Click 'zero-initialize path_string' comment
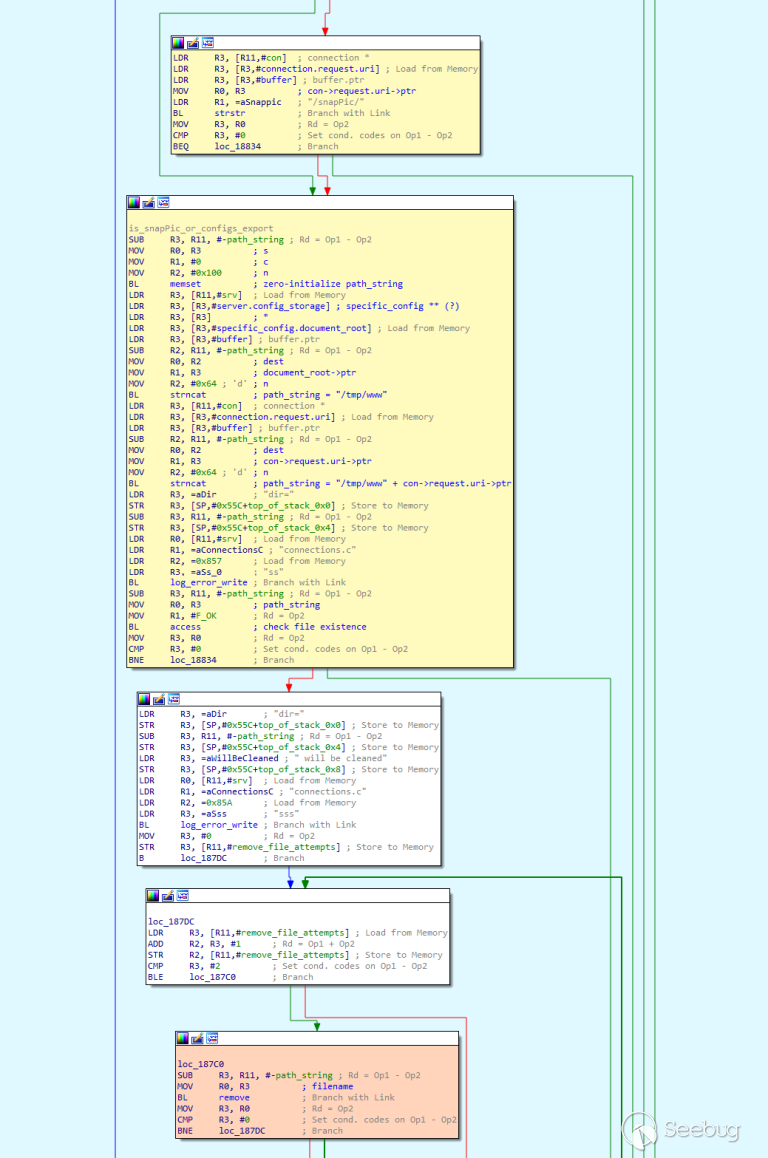 tap(333, 284)
